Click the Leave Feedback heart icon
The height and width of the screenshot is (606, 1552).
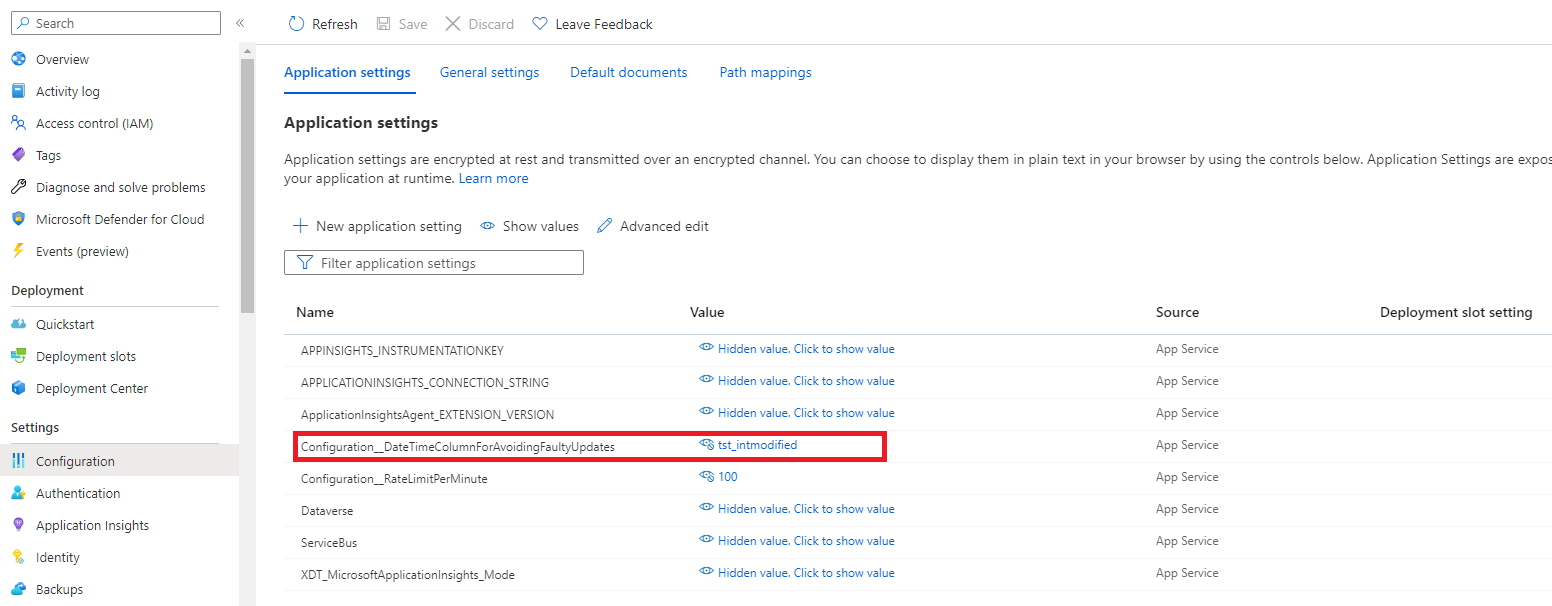pos(540,24)
